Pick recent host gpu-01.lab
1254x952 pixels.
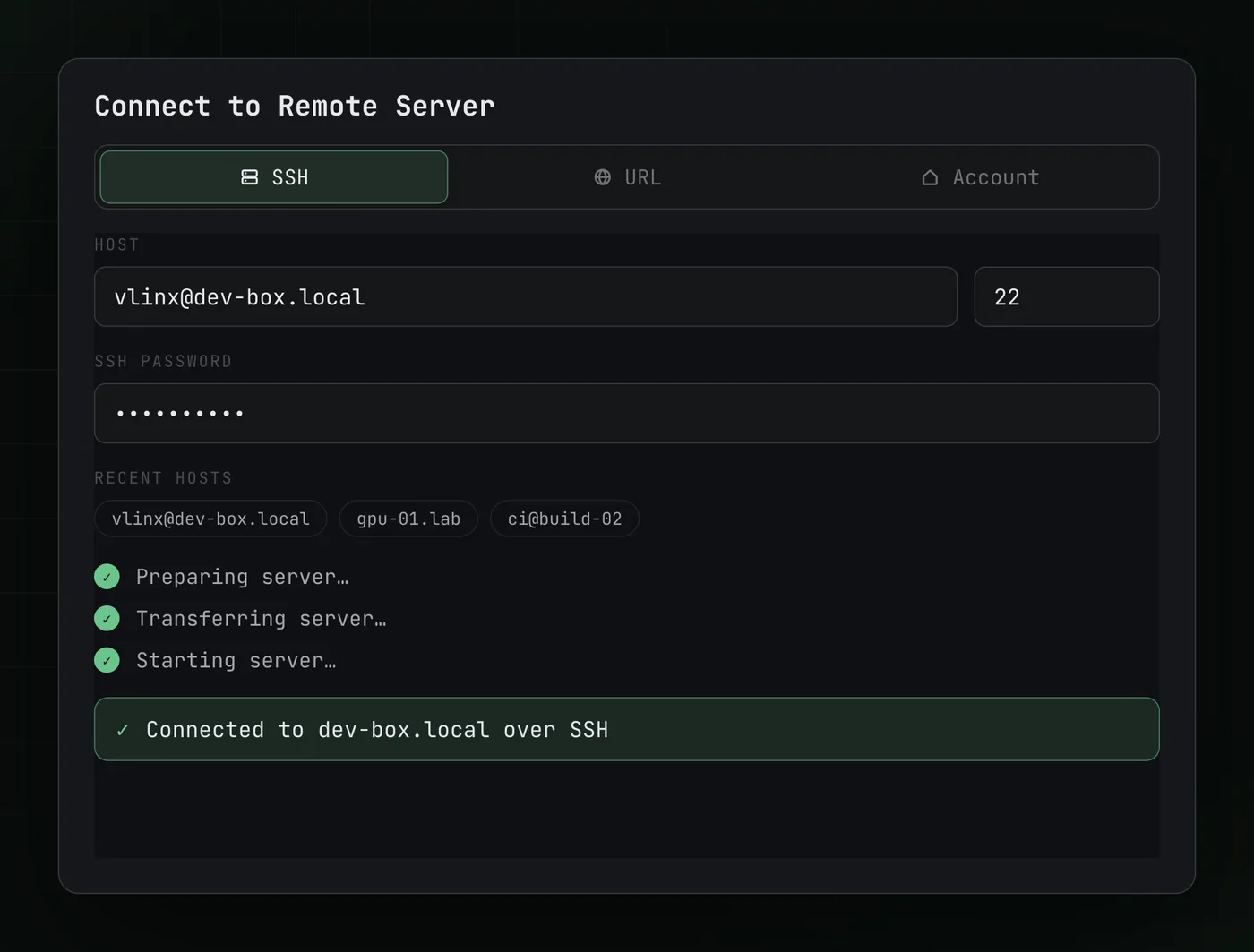[408, 519]
